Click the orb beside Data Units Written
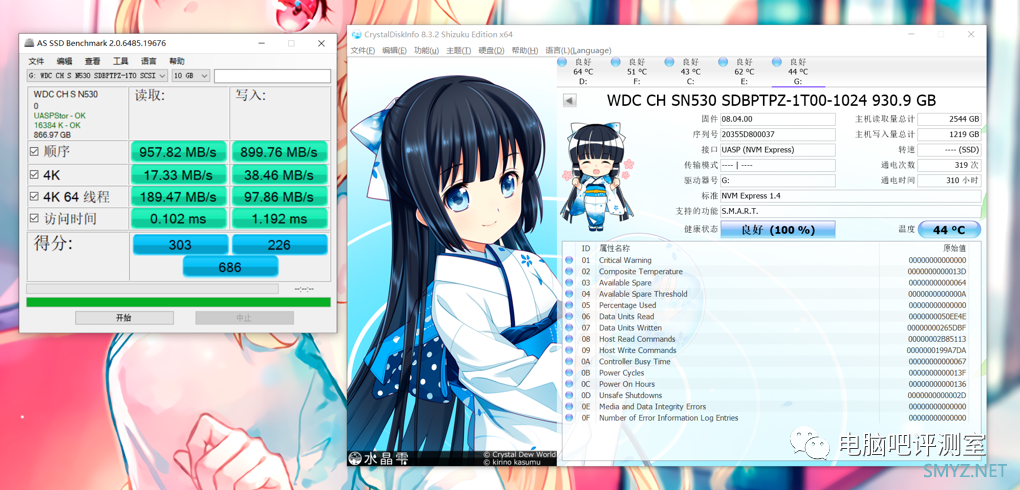The image size is (1020, 490). click(569, 328)
